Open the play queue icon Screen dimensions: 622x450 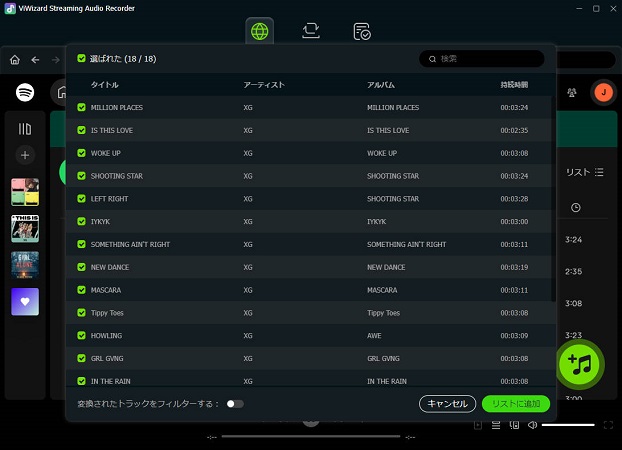[496, 425]
